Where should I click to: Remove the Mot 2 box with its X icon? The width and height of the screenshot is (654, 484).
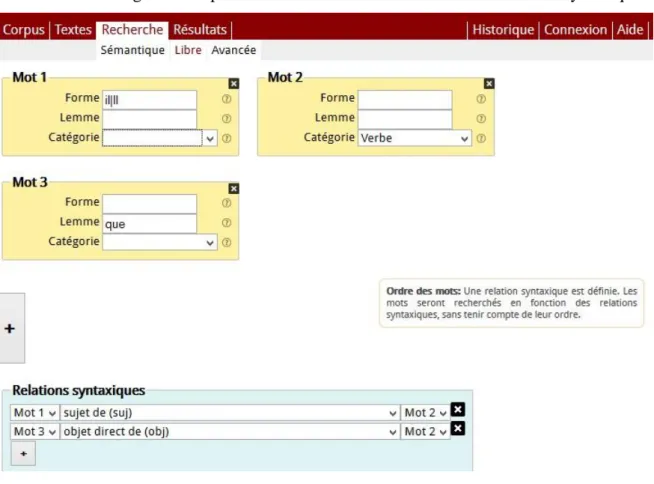pos(489,84)
